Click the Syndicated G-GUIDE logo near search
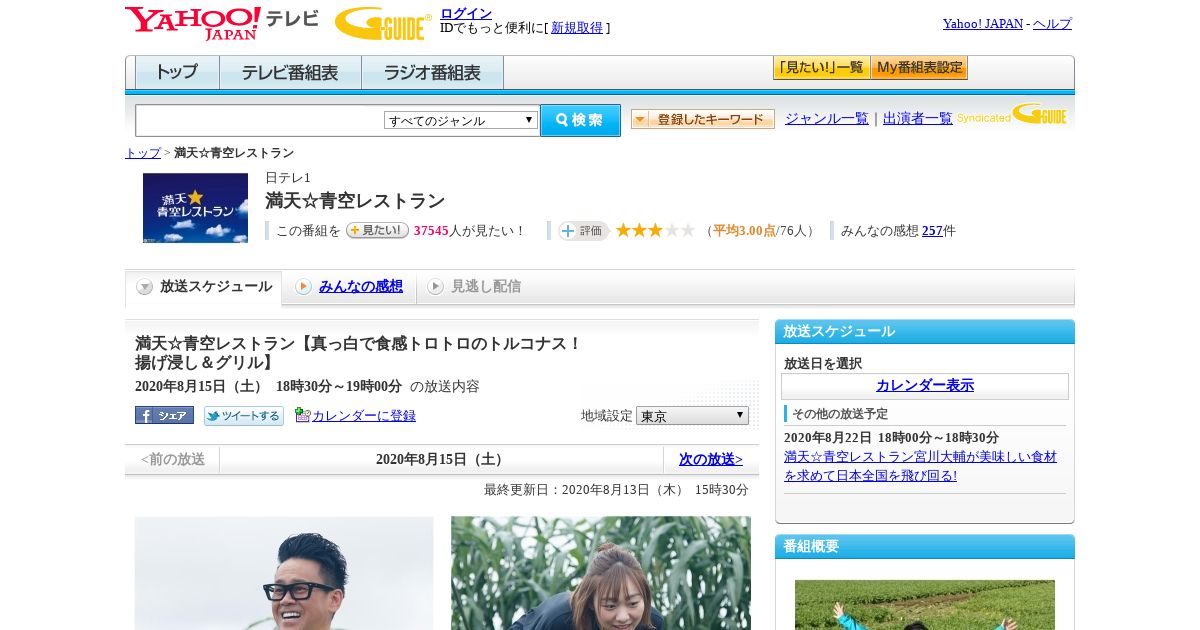Screen dimensions: 1200x630 click(x=1011, y=115)
